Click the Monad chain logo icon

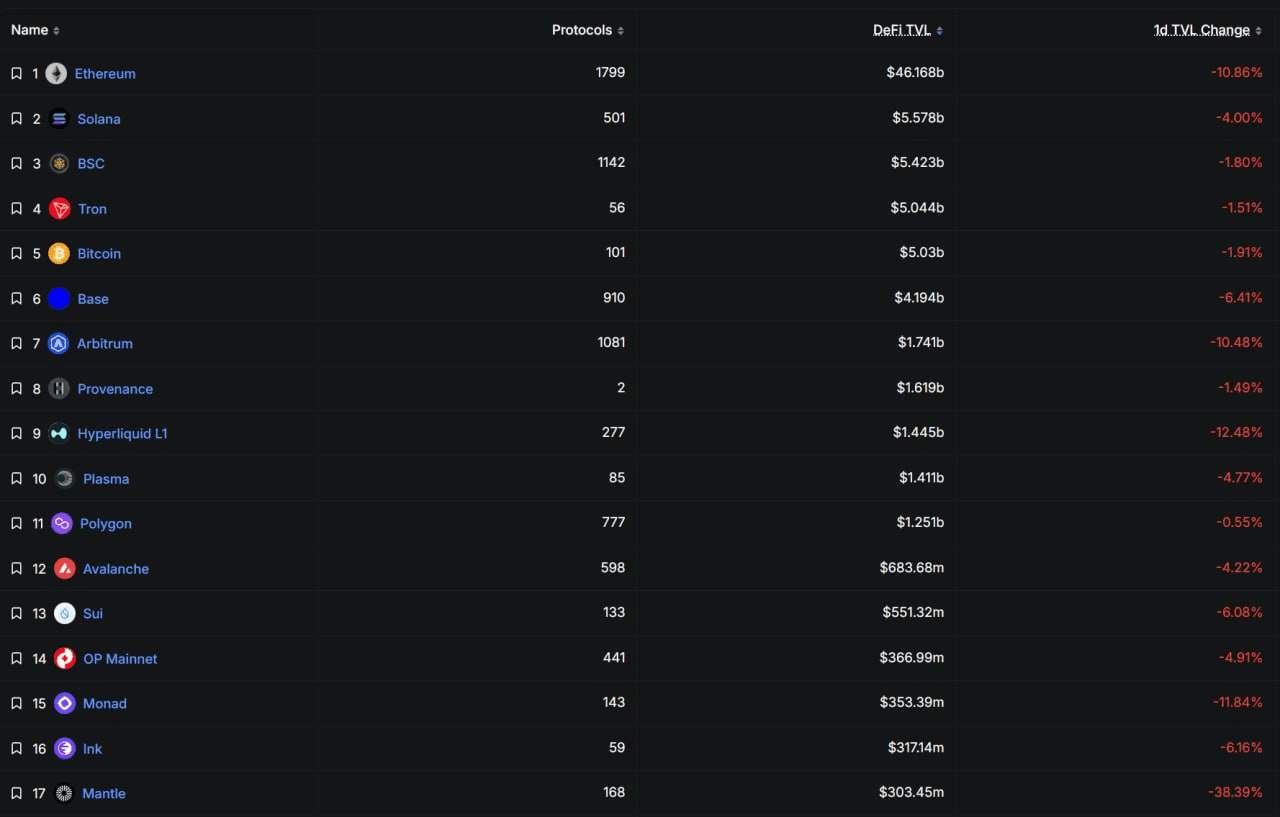coord(65,704)
